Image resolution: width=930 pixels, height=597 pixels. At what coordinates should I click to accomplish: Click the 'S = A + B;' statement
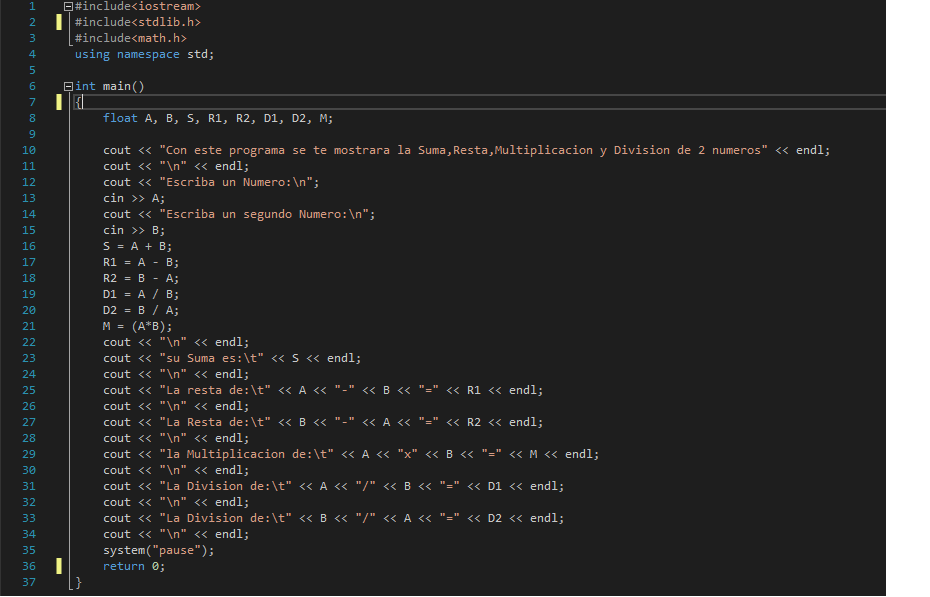point(137,246)
